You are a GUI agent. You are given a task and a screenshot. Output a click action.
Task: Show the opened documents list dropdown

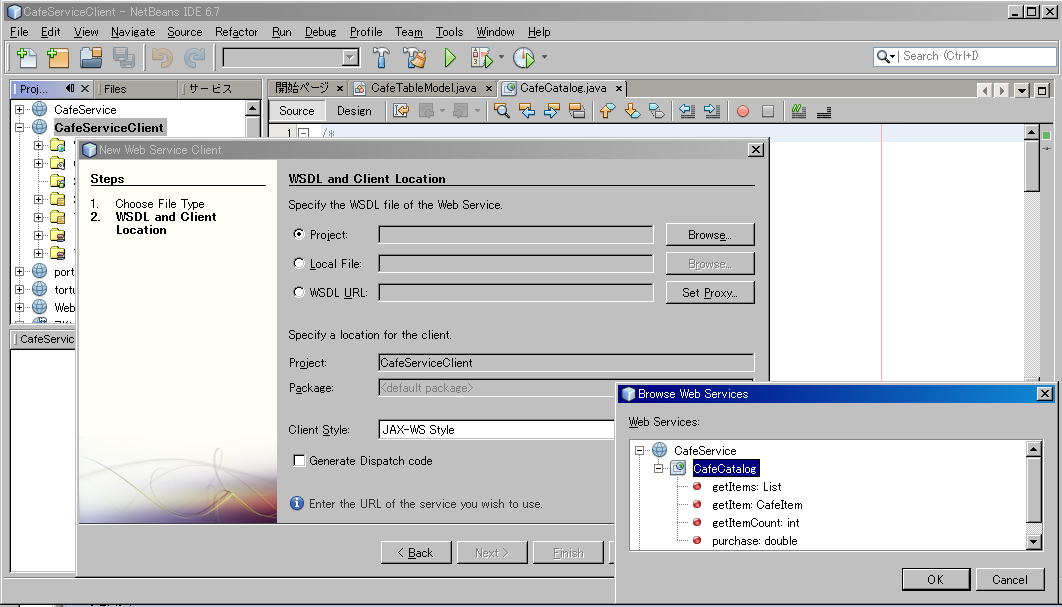[1022, 89]
